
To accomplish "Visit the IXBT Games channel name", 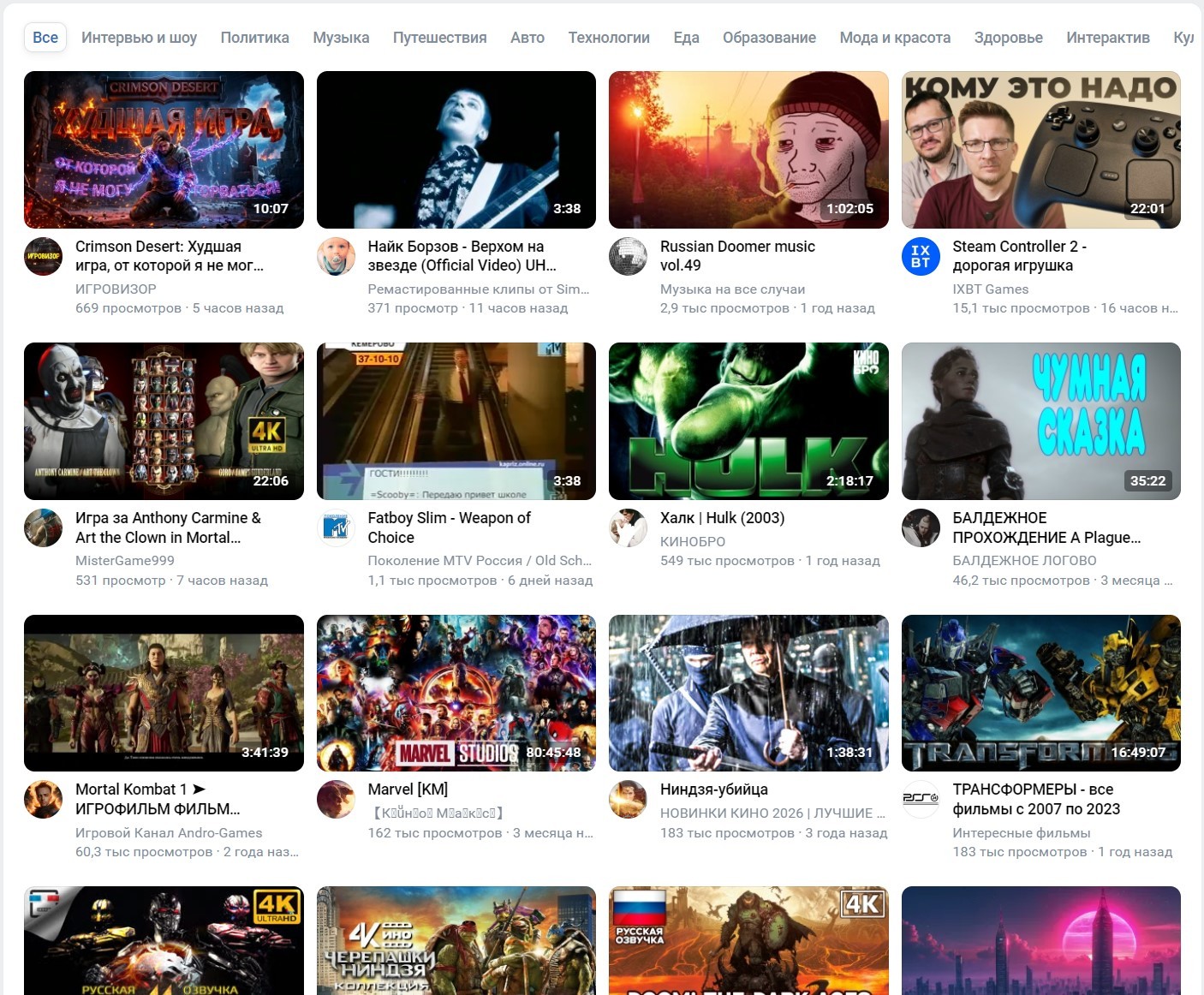I will pyautogui.click(x=990, y=289).
